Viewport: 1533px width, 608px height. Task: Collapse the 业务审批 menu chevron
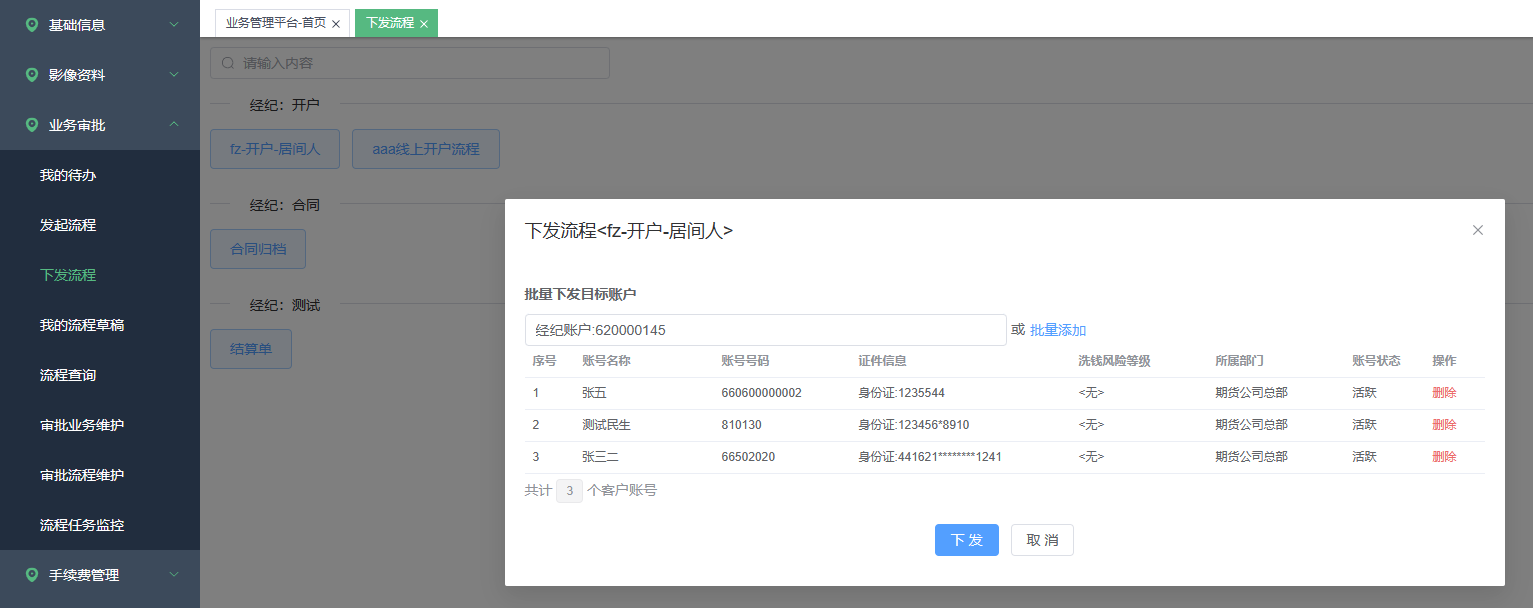click(174, 124)
